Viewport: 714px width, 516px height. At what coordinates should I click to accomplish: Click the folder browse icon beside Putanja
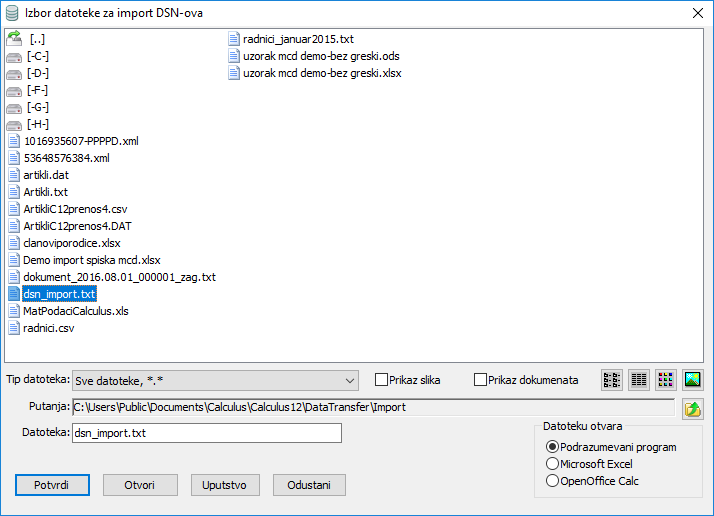coord(692,408)
